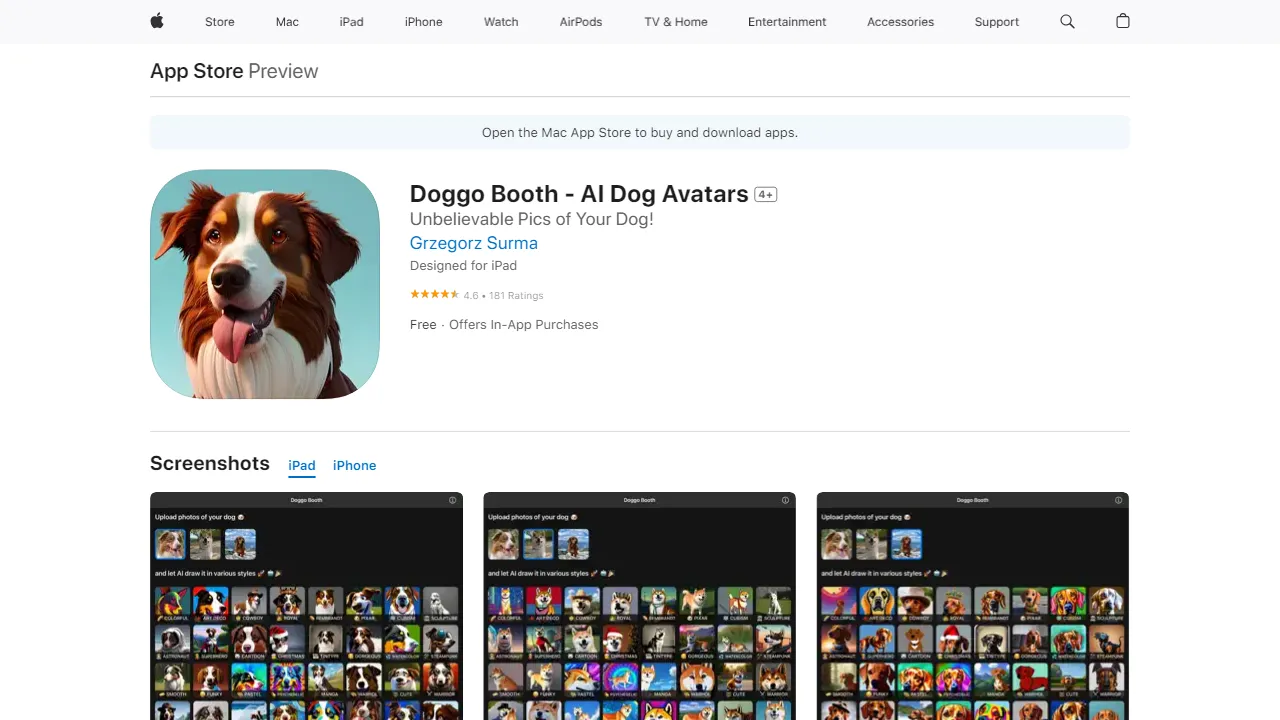
Task: Click the Doggo Booth app icon
Action: pyautogui.click(x=265, y=284)
